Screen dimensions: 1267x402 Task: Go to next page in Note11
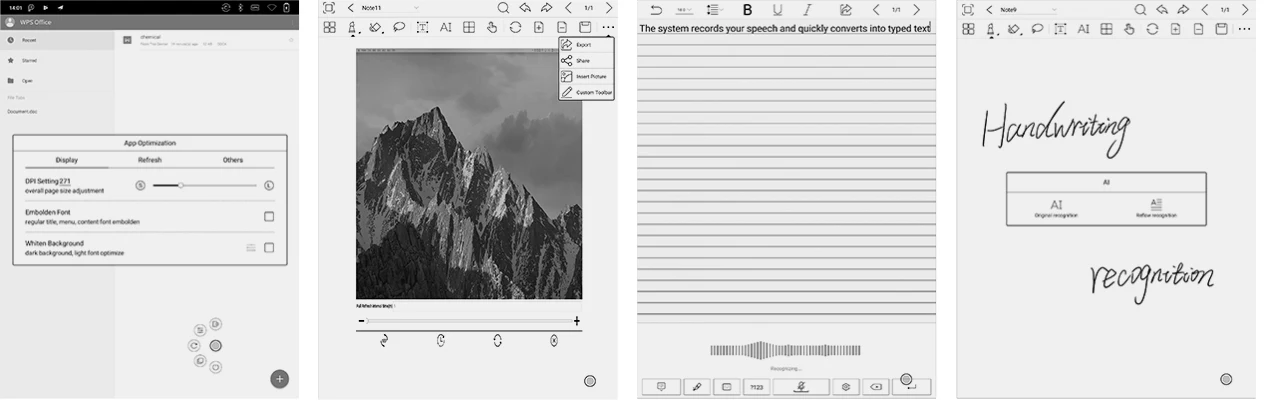tap(609, 8)
